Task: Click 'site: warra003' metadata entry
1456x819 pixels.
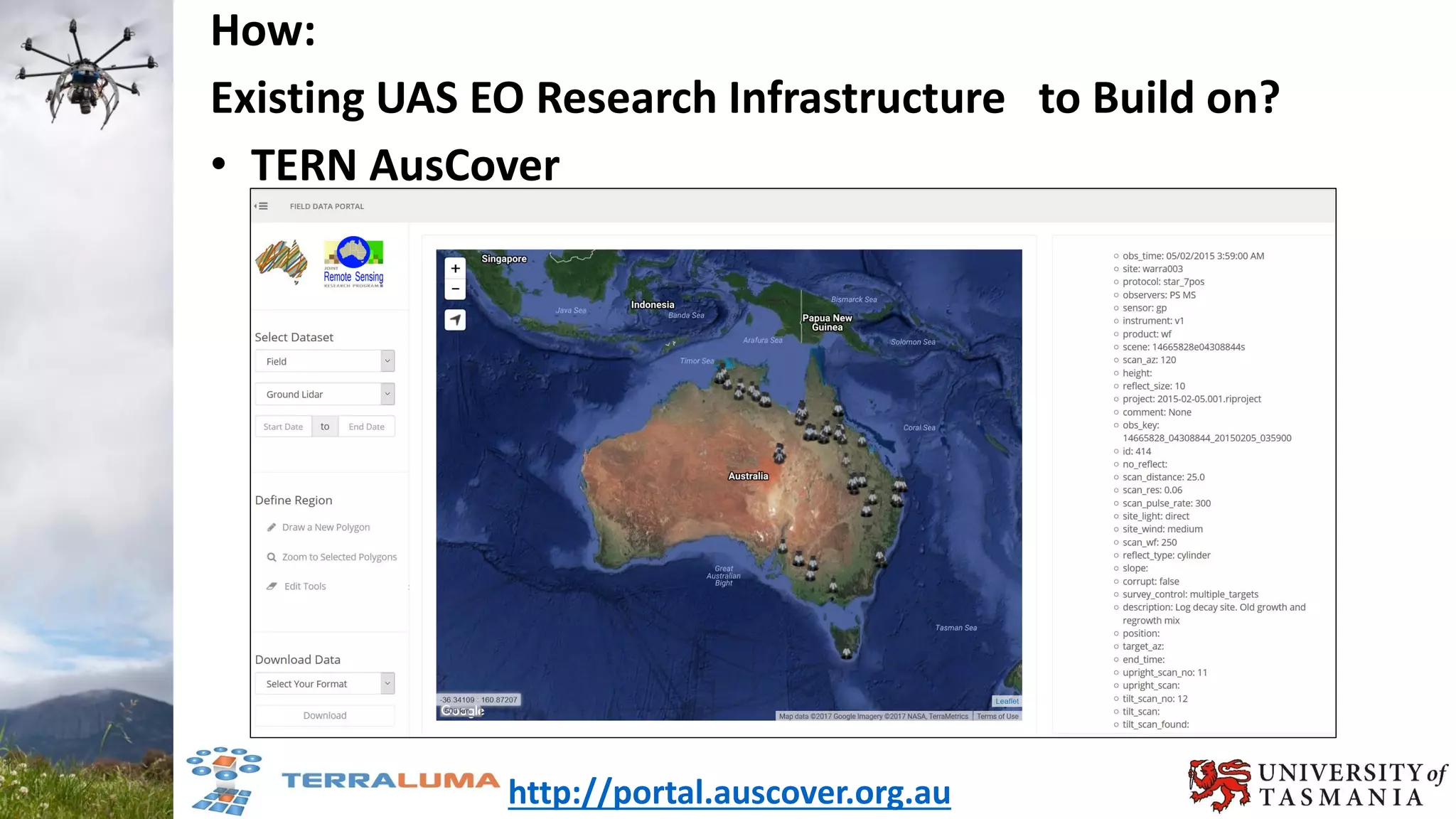Action: click(1152, 269)
